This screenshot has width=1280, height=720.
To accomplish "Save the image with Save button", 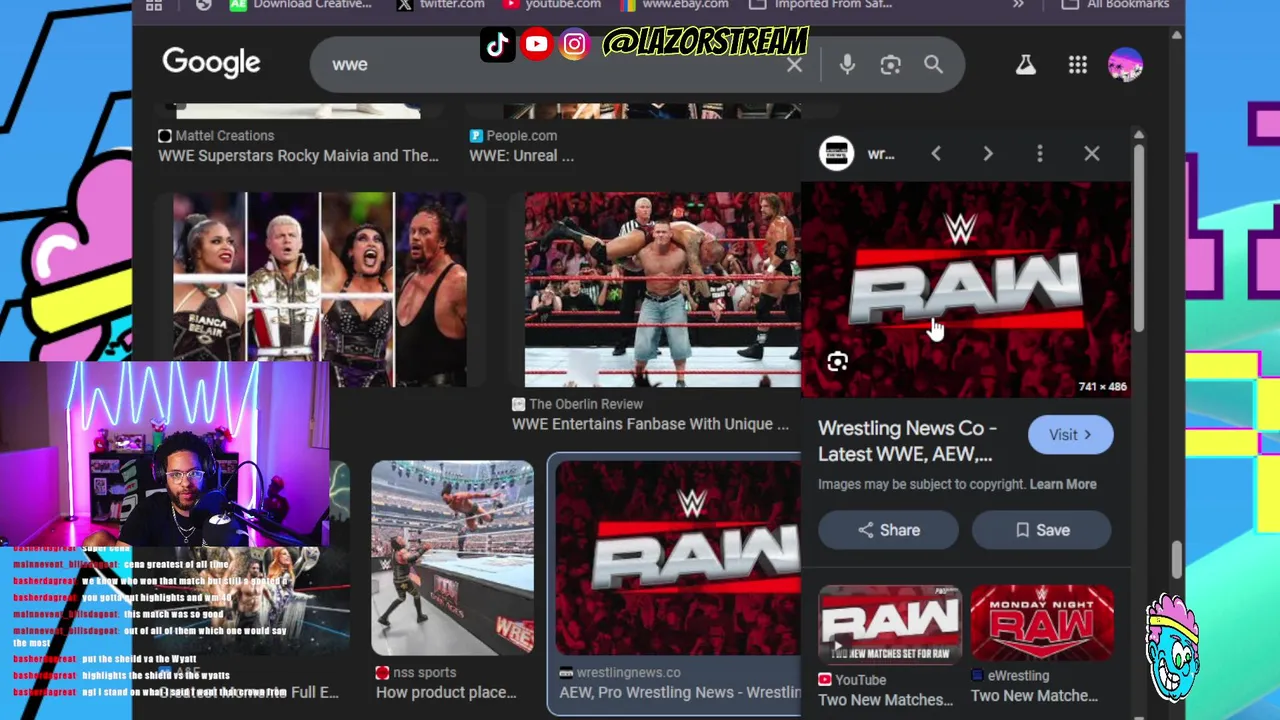I will (x=1041, y=531).
